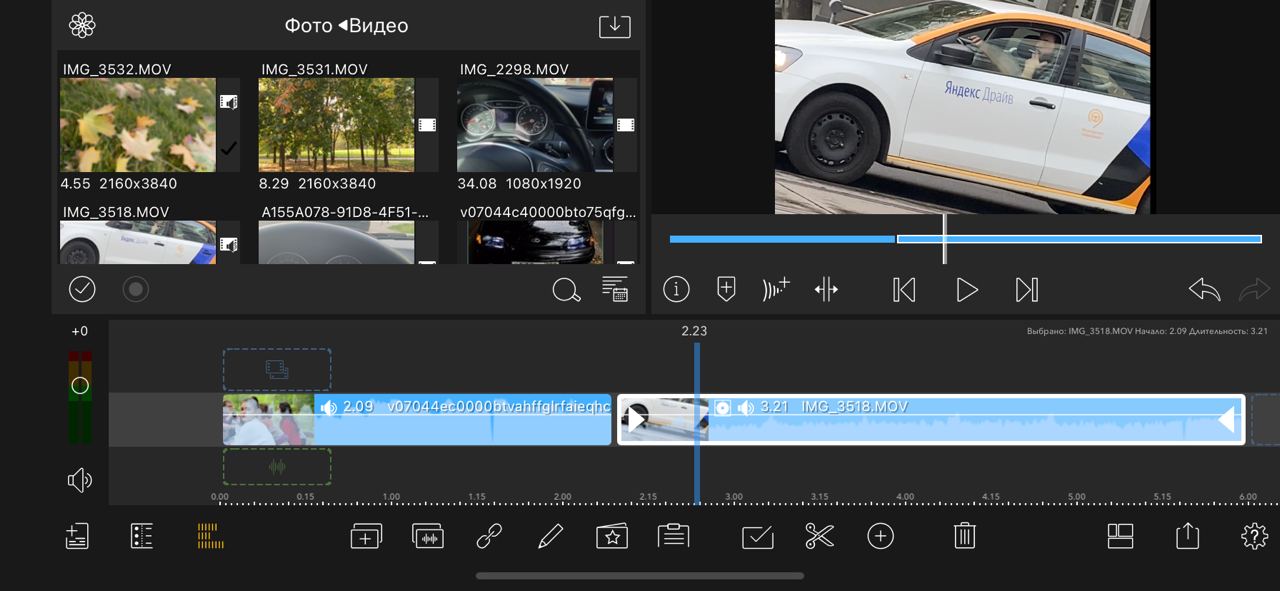This screenshot has width=1280, height=591.
Task: Open project settings gear
Action: [x=1254, y=537]
